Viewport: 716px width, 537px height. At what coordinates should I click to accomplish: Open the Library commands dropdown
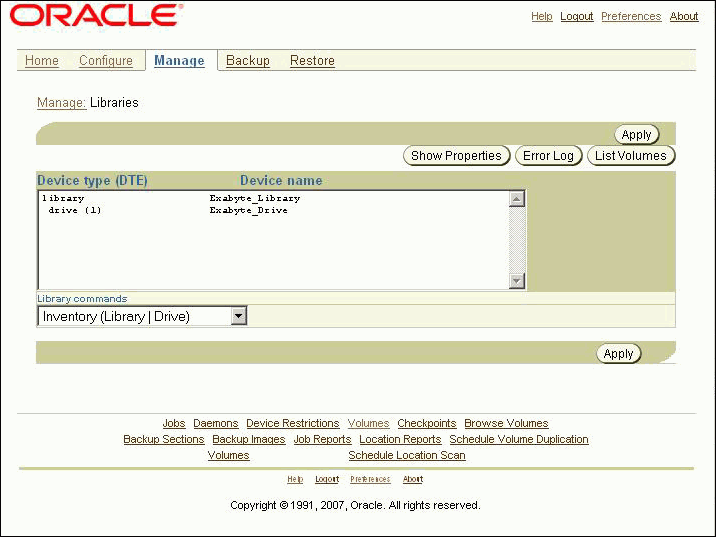click(142, 316)
